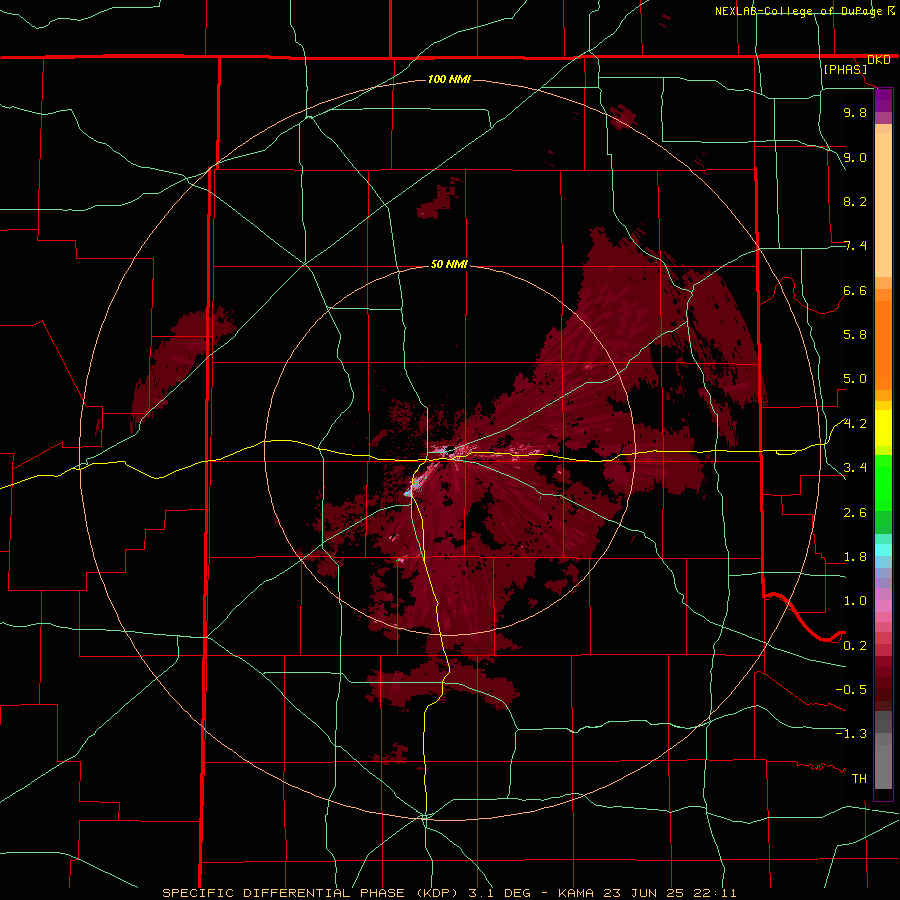Click the DKD label above the legend
The image size is (900, 900).
[879, 60]
